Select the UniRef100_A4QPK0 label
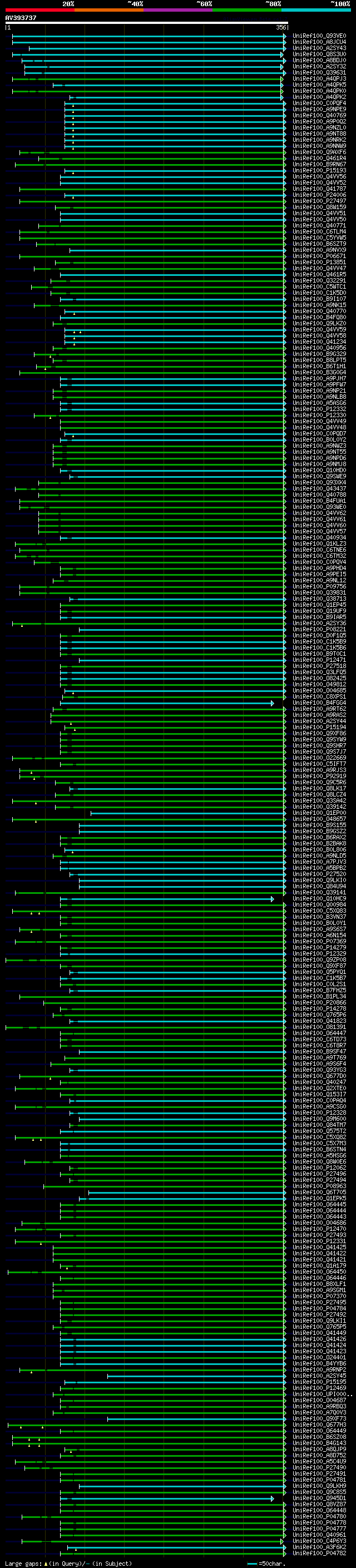Viewport: 356px width, 1568px height. coord(319,91)
